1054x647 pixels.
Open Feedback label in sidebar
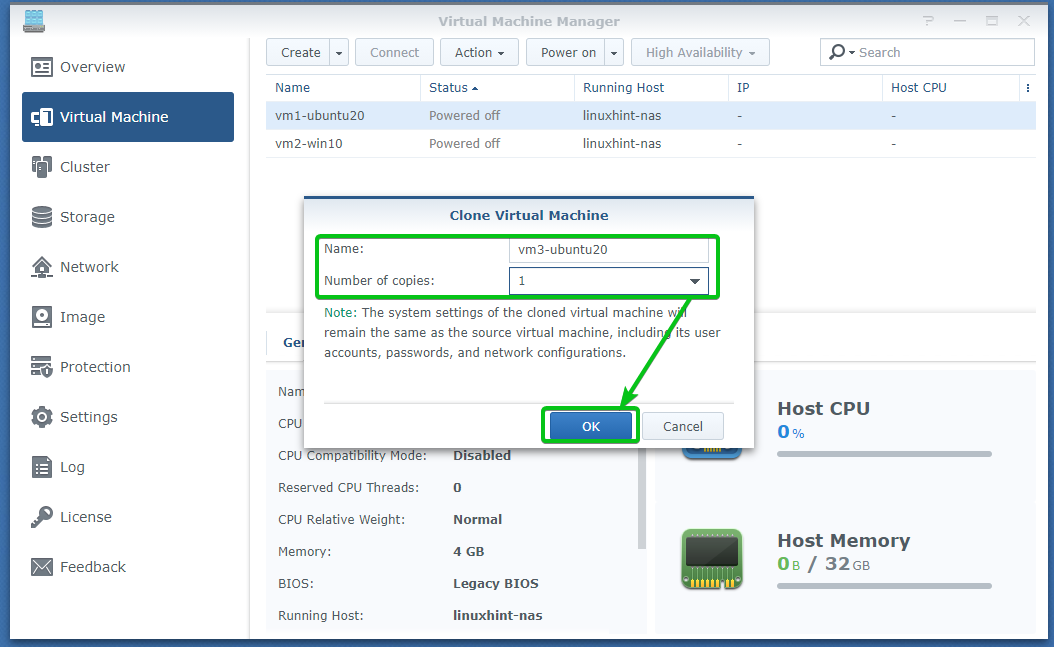pos(93,567)
